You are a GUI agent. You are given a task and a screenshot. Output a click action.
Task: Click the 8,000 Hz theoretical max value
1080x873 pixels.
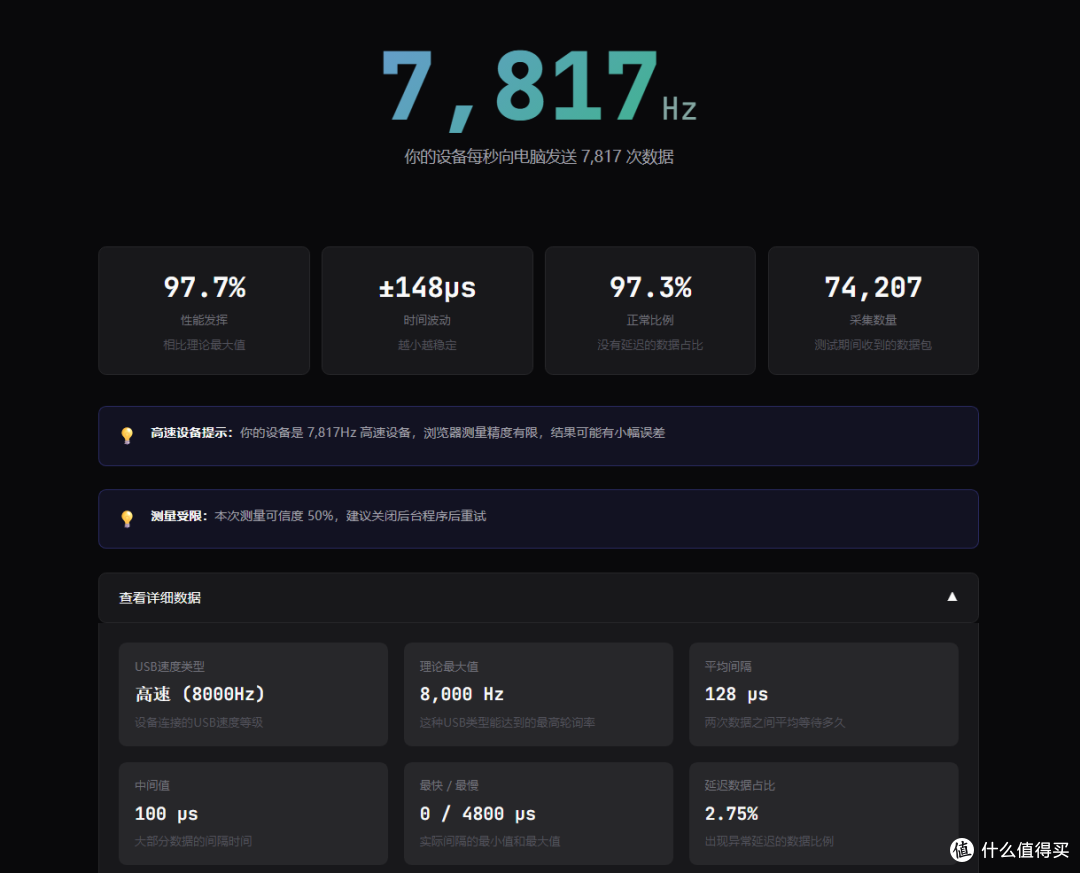point(461,694)
